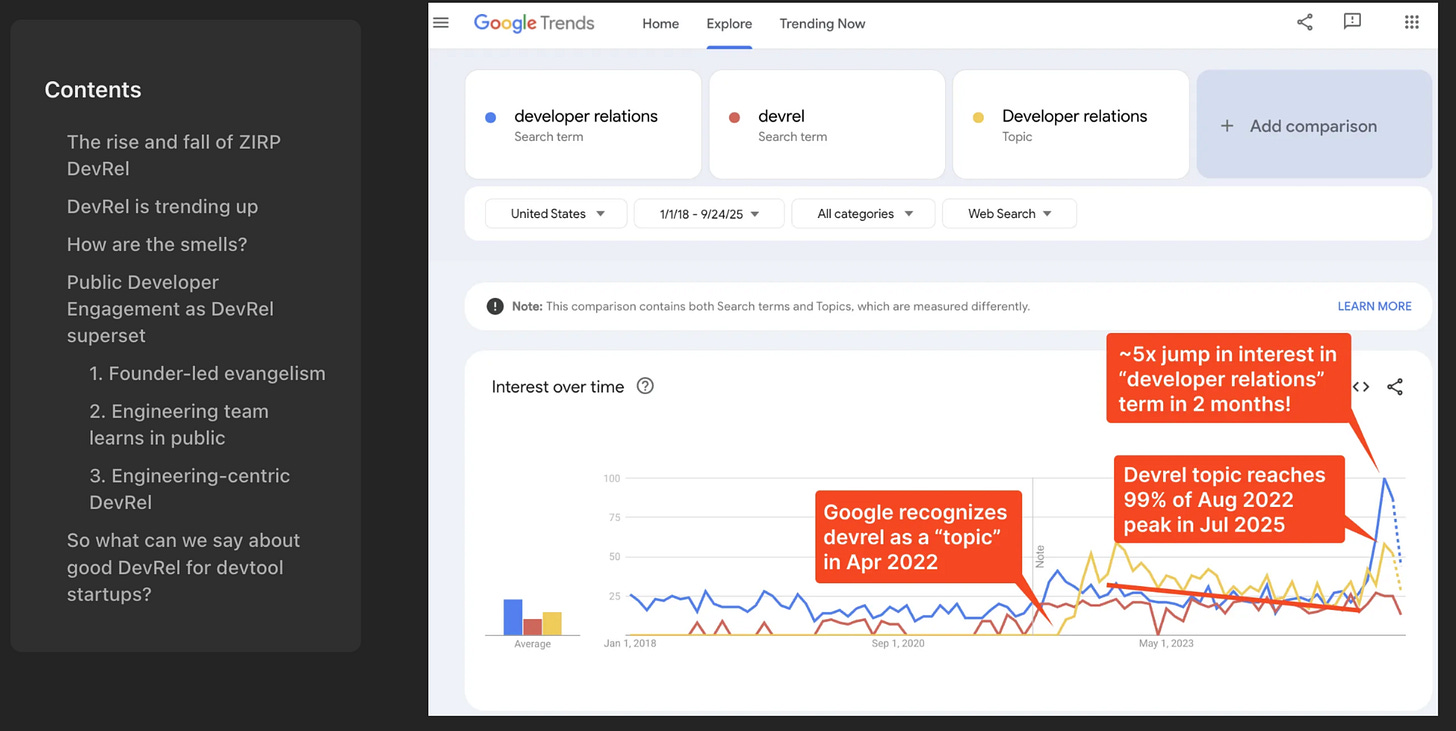Click the Add comparison button
The width and height of the screenshot is (1456, 731).
(x=1314, y=124)
